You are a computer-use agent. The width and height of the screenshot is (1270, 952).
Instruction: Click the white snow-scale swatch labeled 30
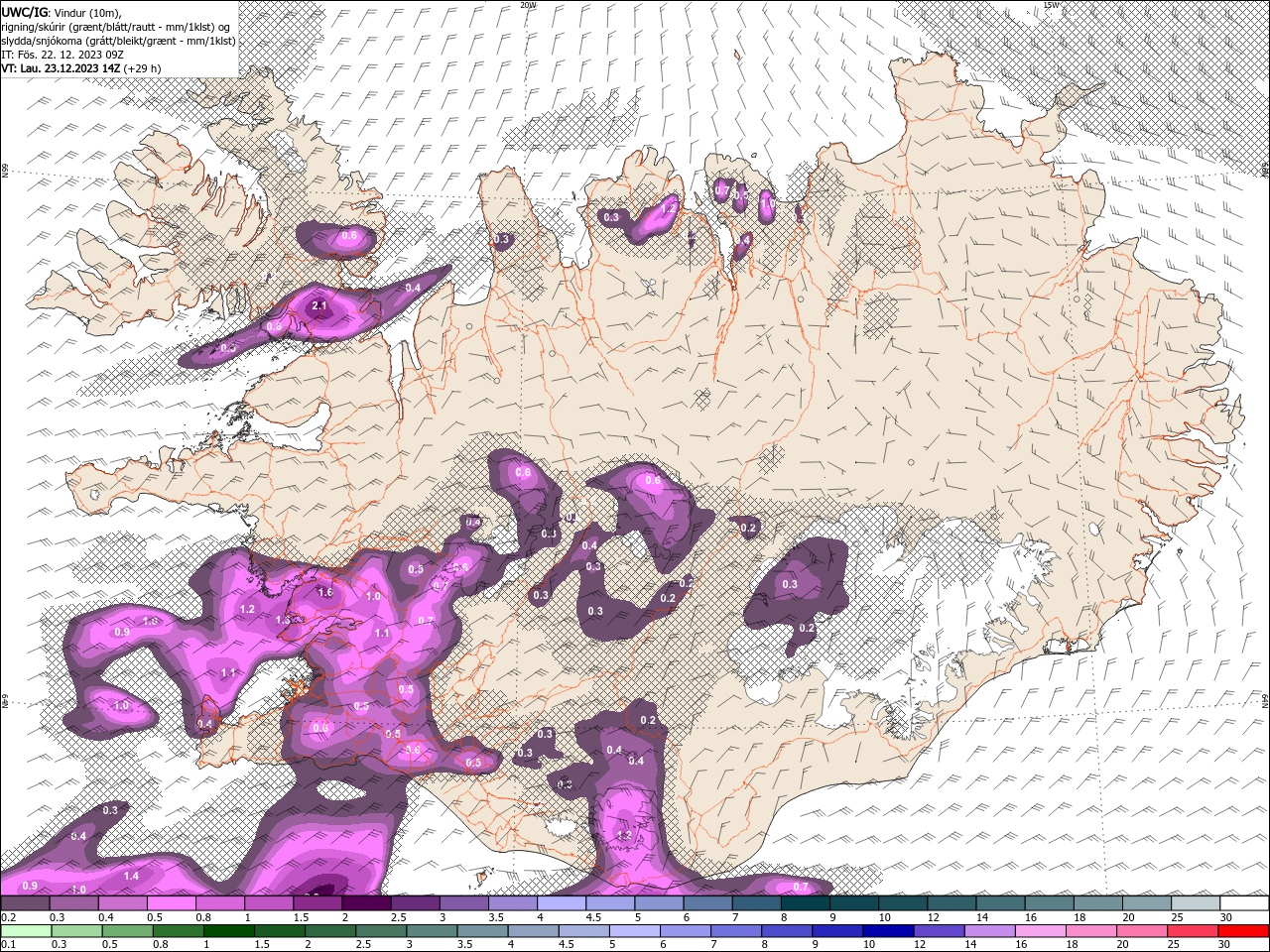coord(1244,903)
